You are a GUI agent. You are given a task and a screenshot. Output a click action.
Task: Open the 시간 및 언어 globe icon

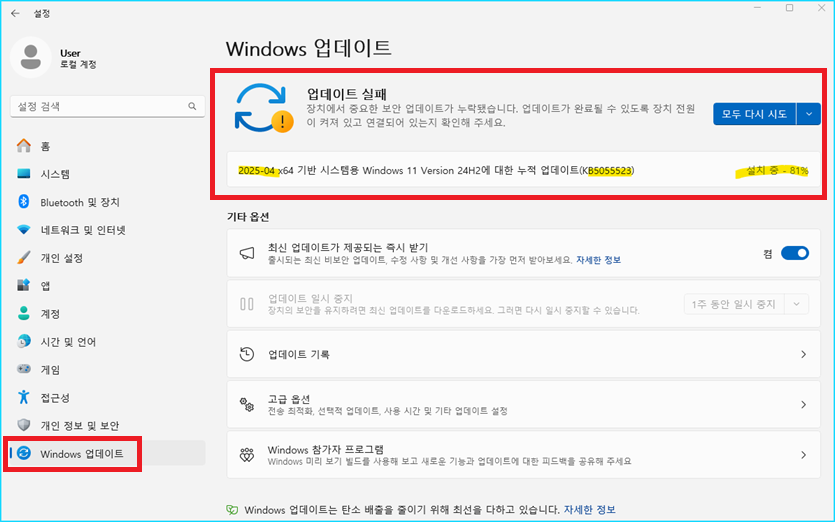coord(24,341)
